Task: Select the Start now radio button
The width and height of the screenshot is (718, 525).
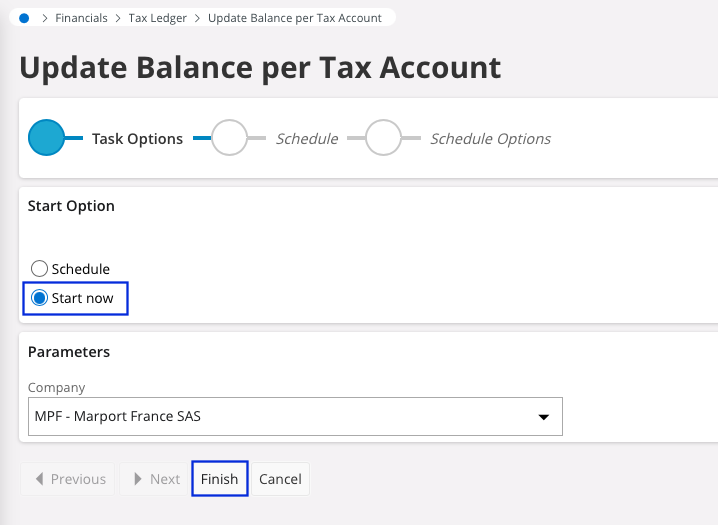Action: (x=40, y=298)
